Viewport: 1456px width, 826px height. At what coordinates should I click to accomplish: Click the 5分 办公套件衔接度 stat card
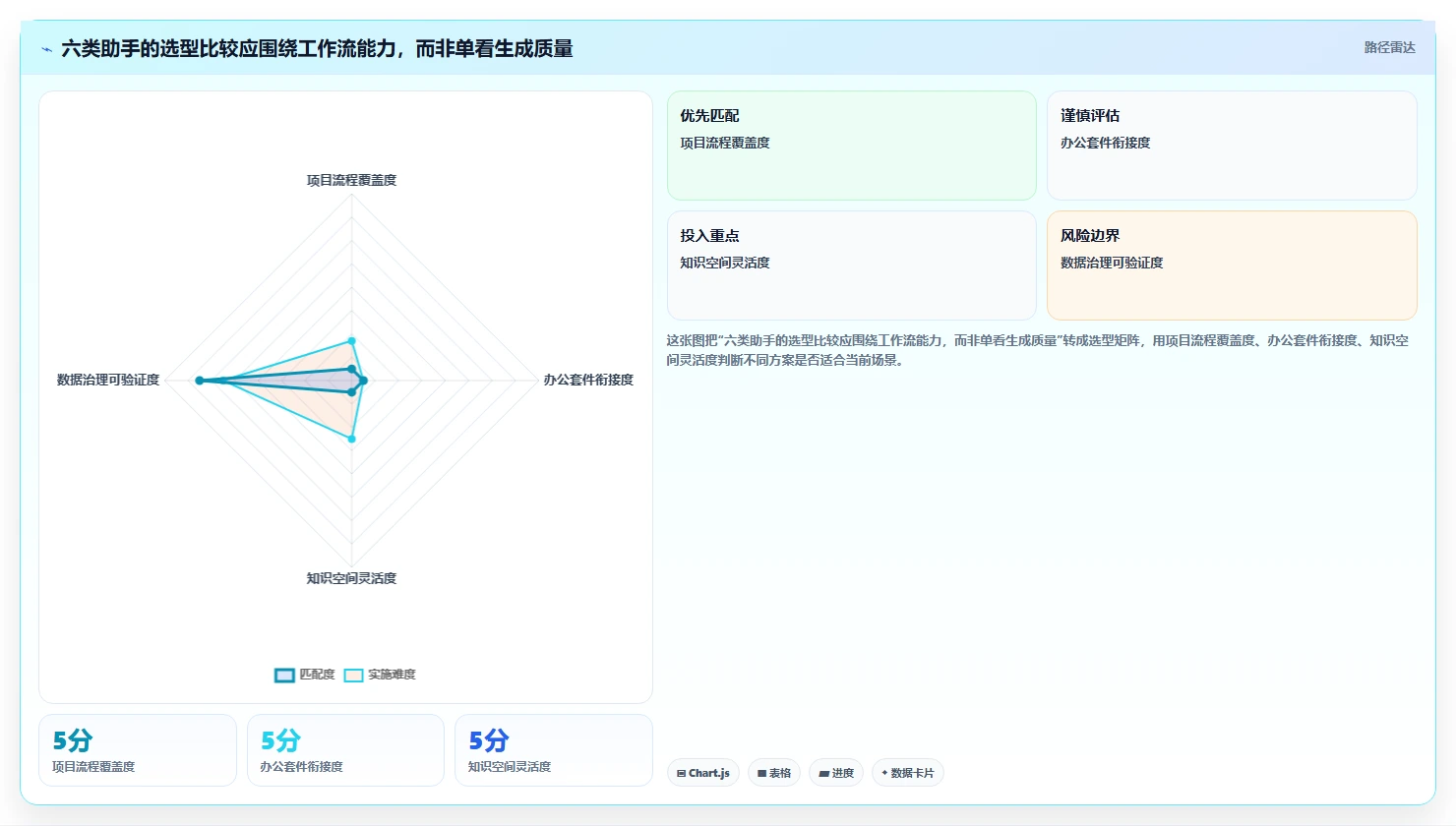point(345,750)
